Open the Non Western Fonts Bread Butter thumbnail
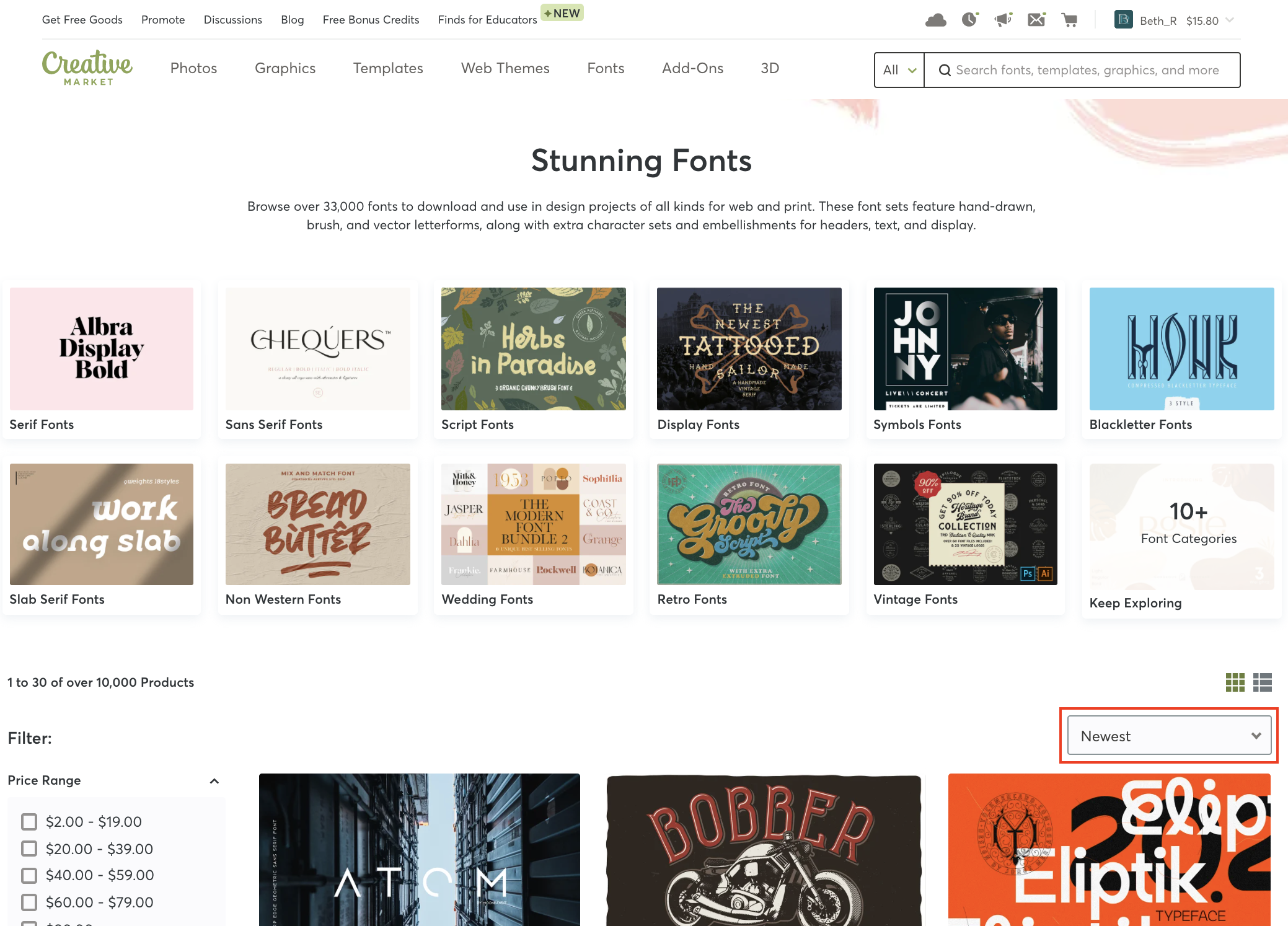The height and width of the screenshot is (926, 1288). coord(317,524)
